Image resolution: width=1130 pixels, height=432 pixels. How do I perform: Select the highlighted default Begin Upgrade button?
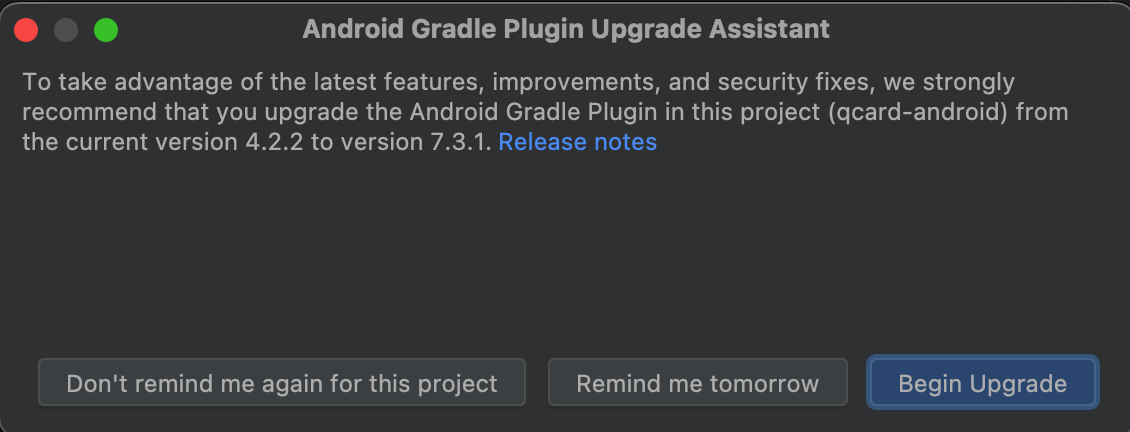pyautogui.click(x=982, y=383)
